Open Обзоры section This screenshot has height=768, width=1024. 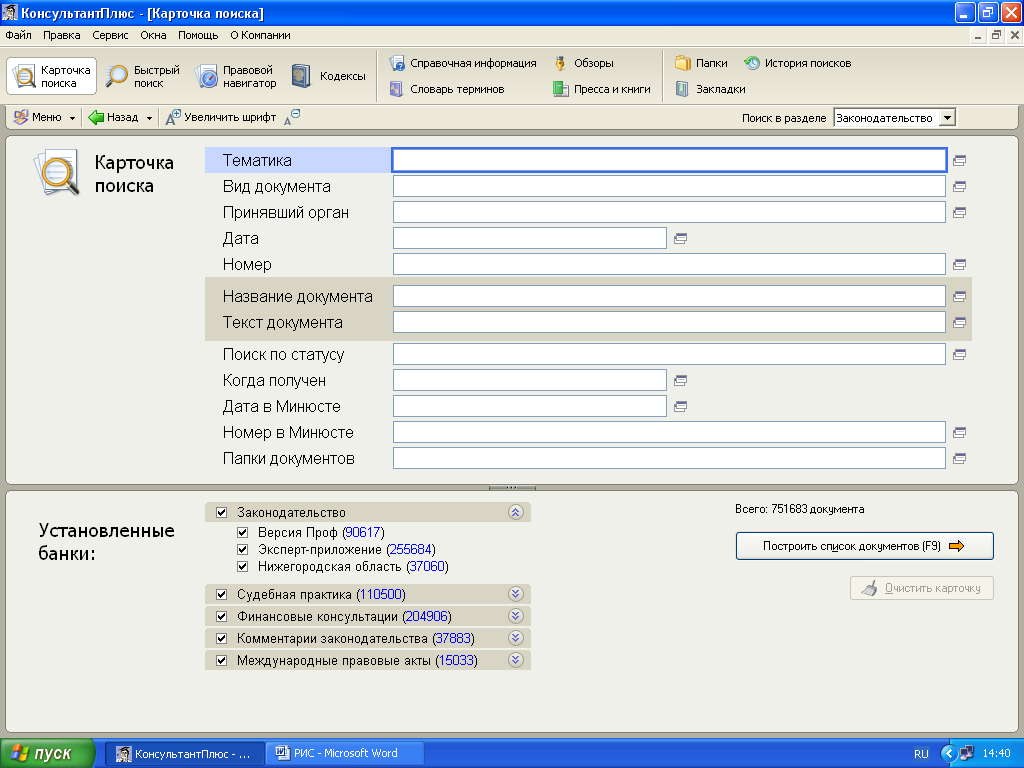point(583,63)
